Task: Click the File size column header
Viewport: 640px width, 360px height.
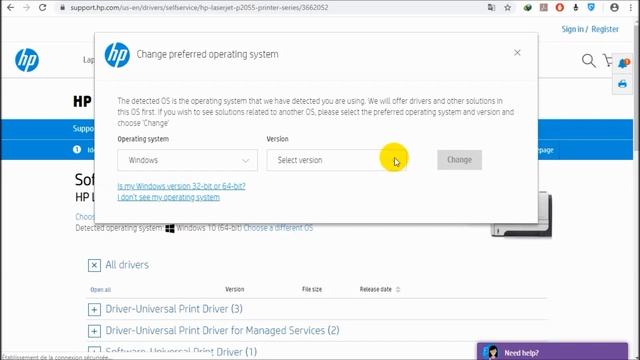Action: click(x=312, y=289)
